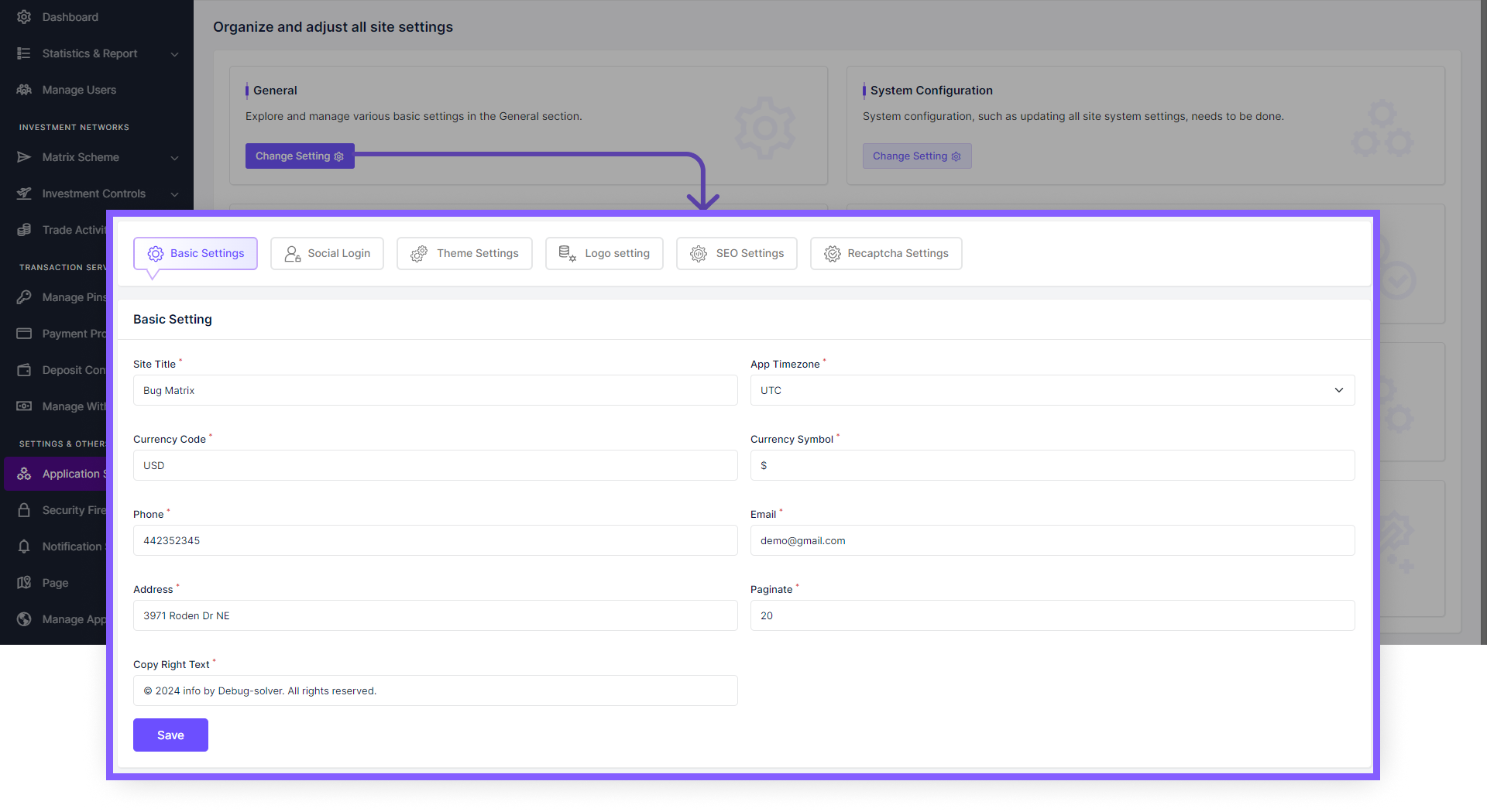Click the Email input field
This screenshot has height=812, width=1487.
[1053, 540]
